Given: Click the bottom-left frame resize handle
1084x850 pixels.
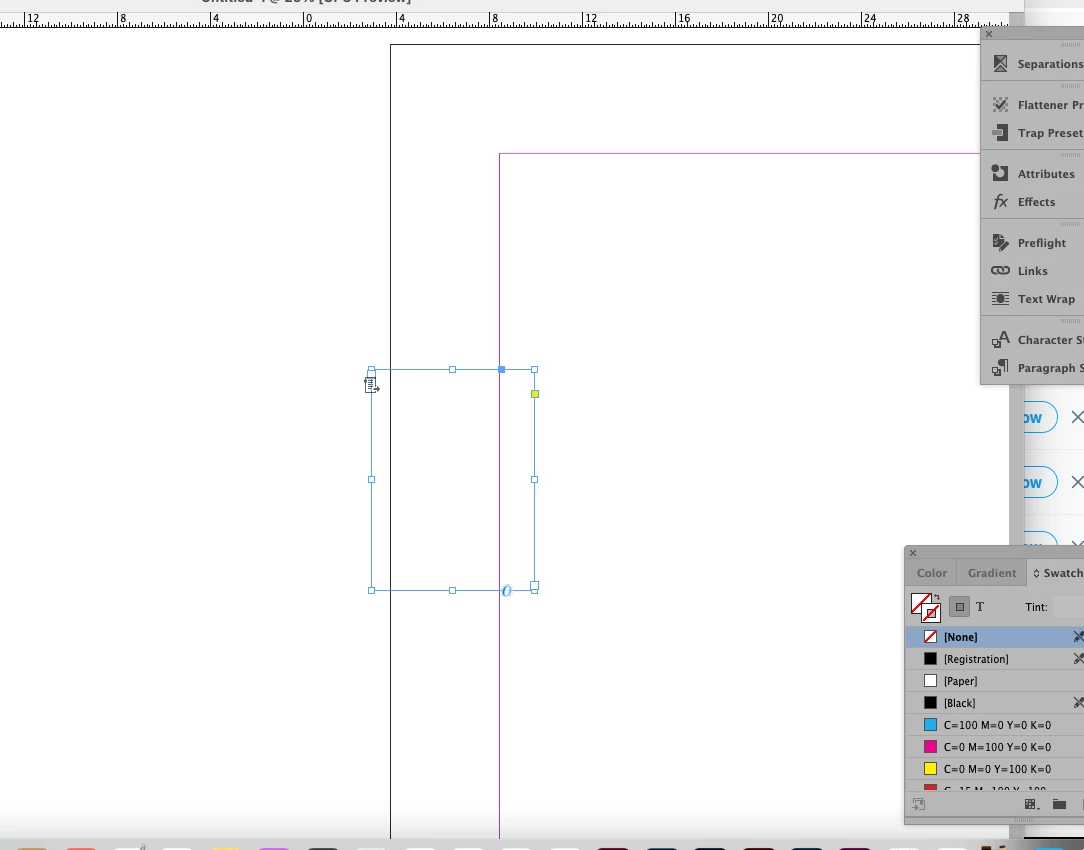Looking at the screenshot, I should click(371, 590).
